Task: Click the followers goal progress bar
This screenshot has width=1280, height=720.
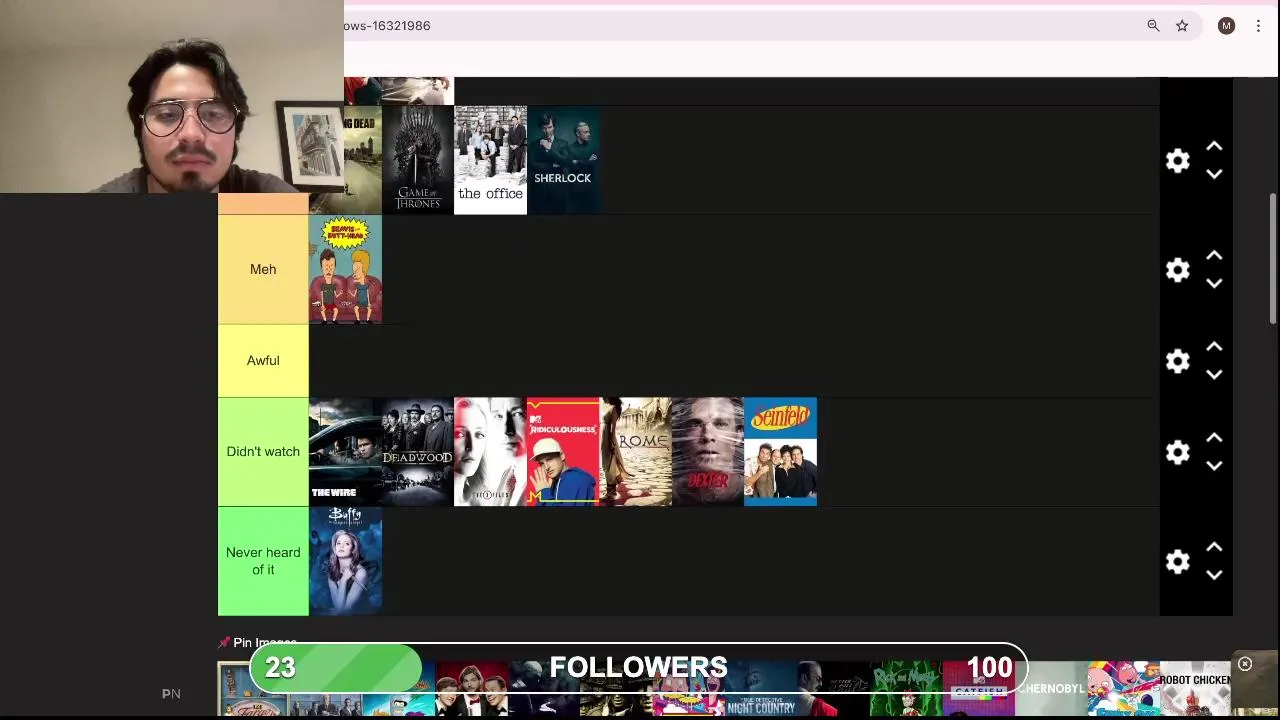Action: [638, 668]
